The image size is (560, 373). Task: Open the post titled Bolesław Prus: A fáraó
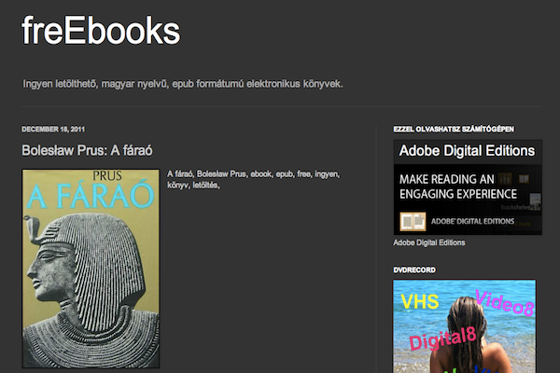[x=87, y=150]
